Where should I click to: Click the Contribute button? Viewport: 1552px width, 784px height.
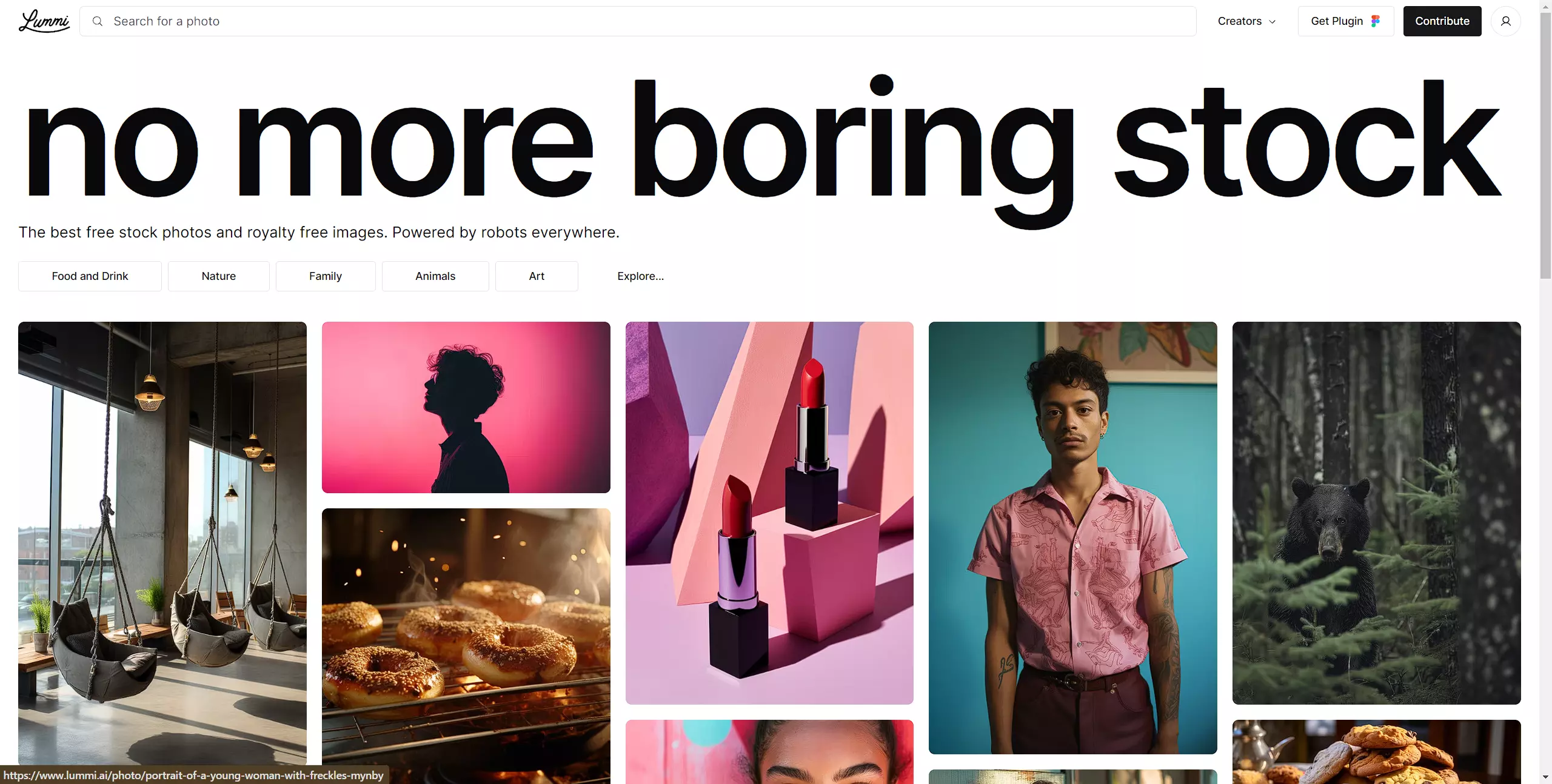click(x=1442, y=21)
